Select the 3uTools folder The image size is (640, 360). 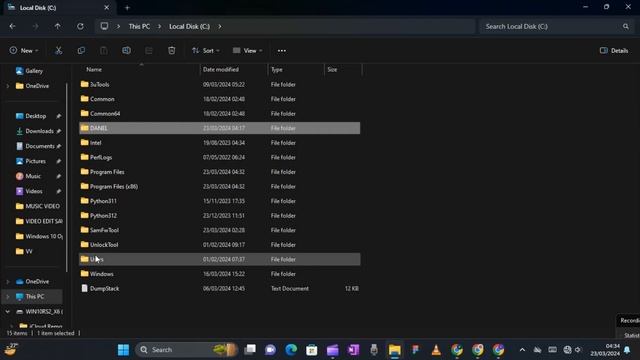220,84
